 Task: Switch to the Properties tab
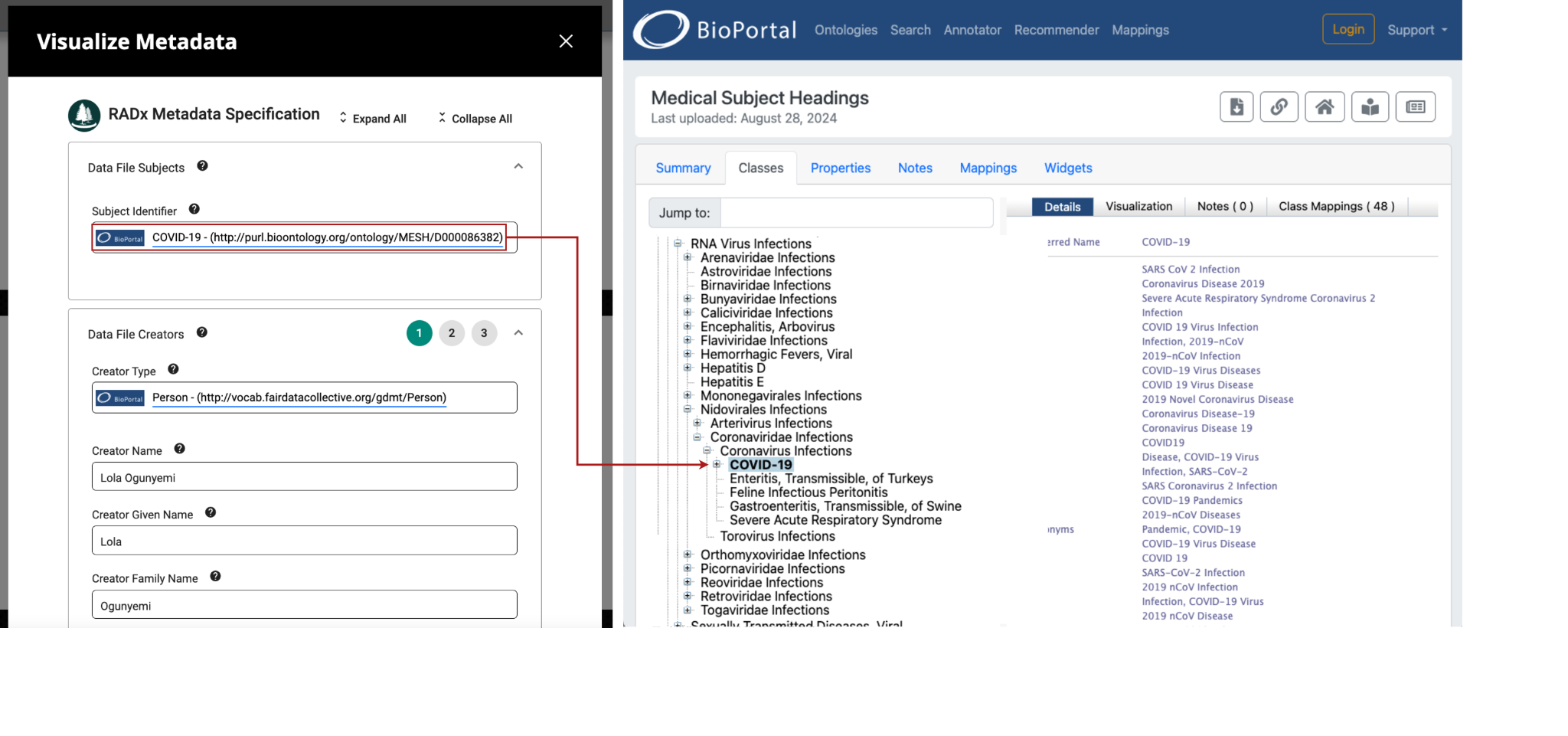click(x=841, y=168)
